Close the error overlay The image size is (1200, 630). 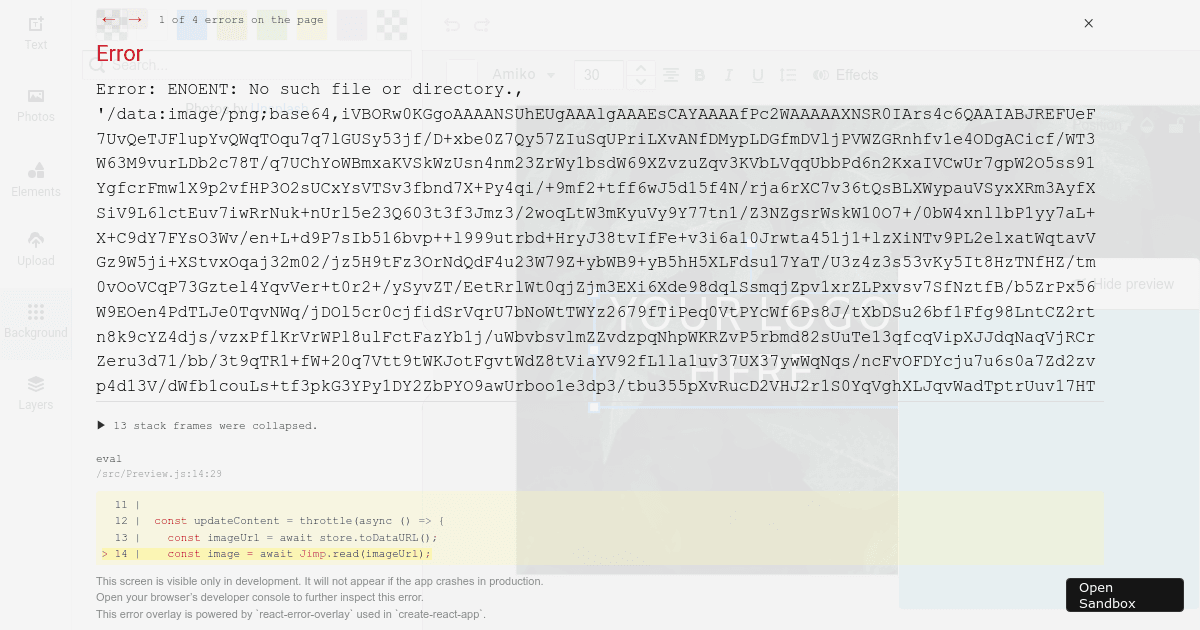pos(1088,23)
